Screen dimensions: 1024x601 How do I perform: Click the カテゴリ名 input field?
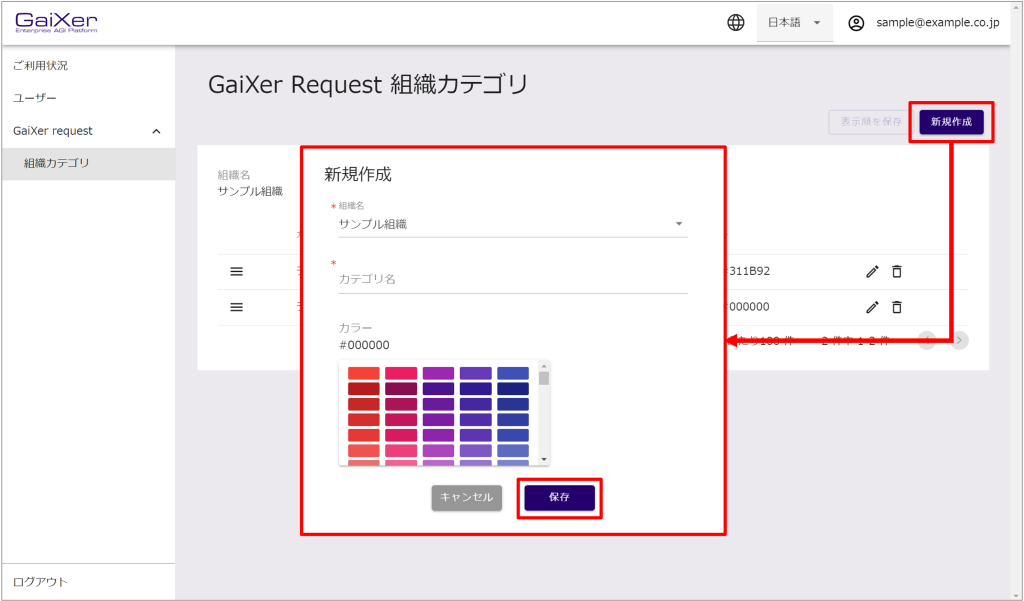pos(512,279)
